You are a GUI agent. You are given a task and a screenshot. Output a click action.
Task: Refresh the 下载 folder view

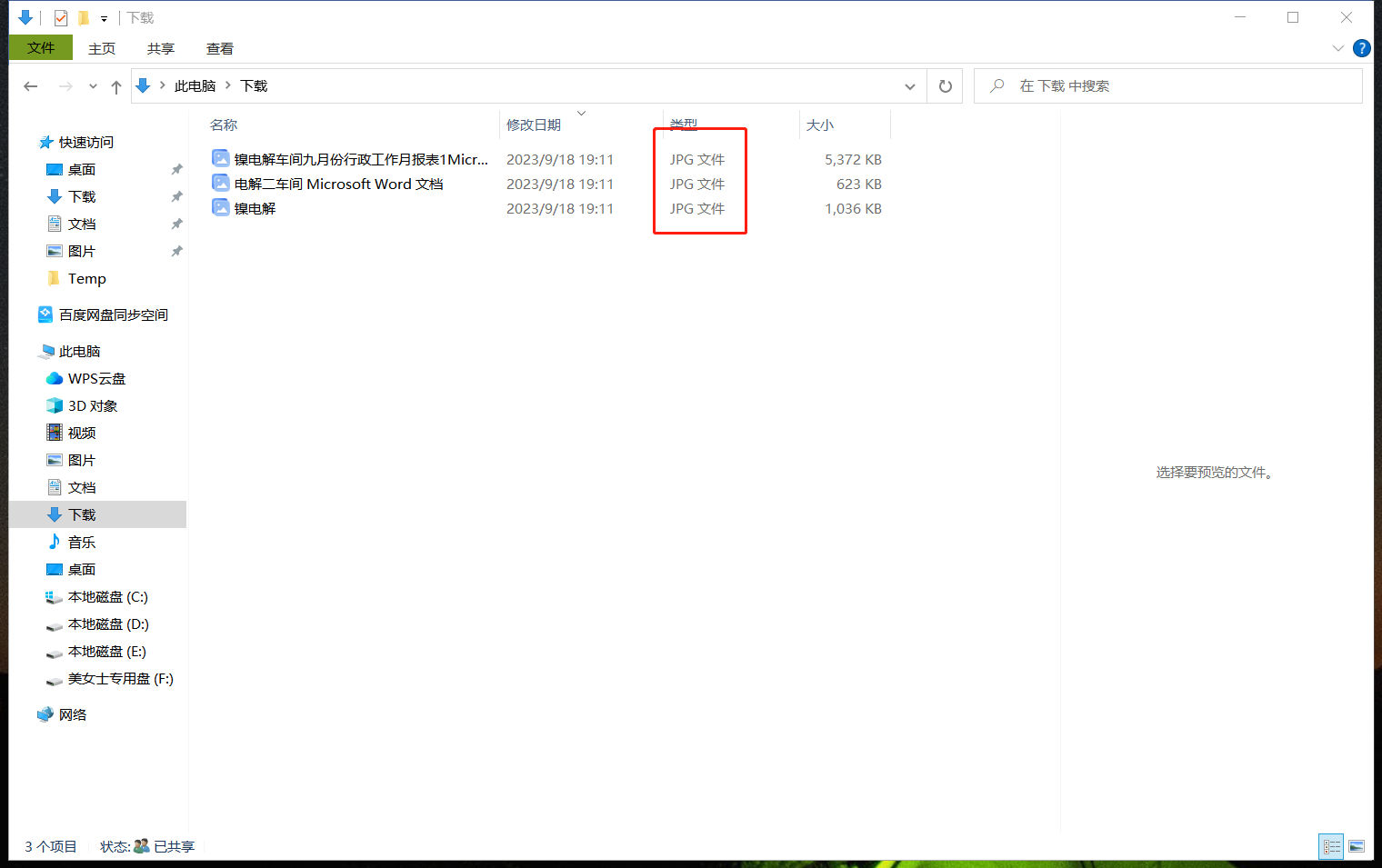[x=945, y=85]
